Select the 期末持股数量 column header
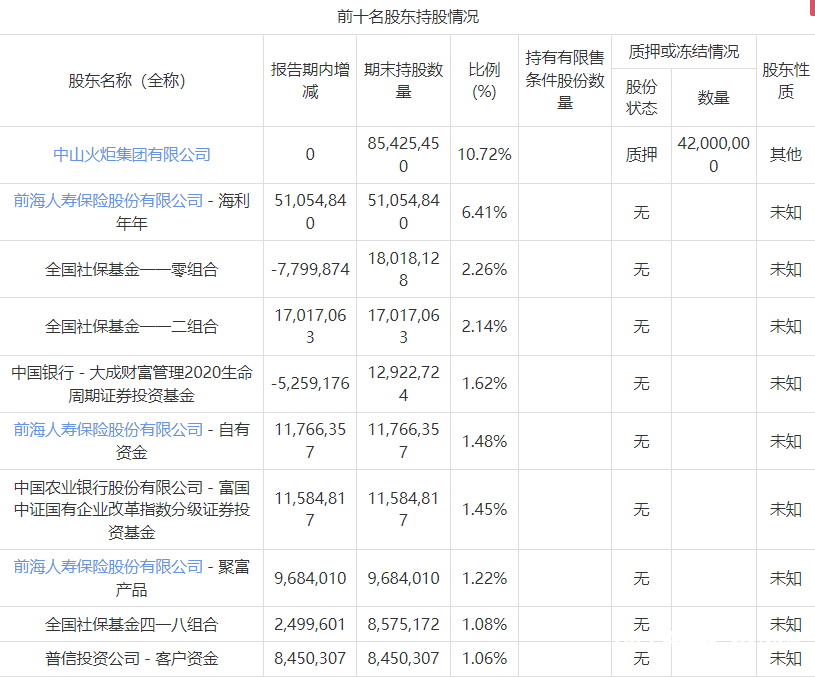The image size is (815, 678). [x=403, y=81]
